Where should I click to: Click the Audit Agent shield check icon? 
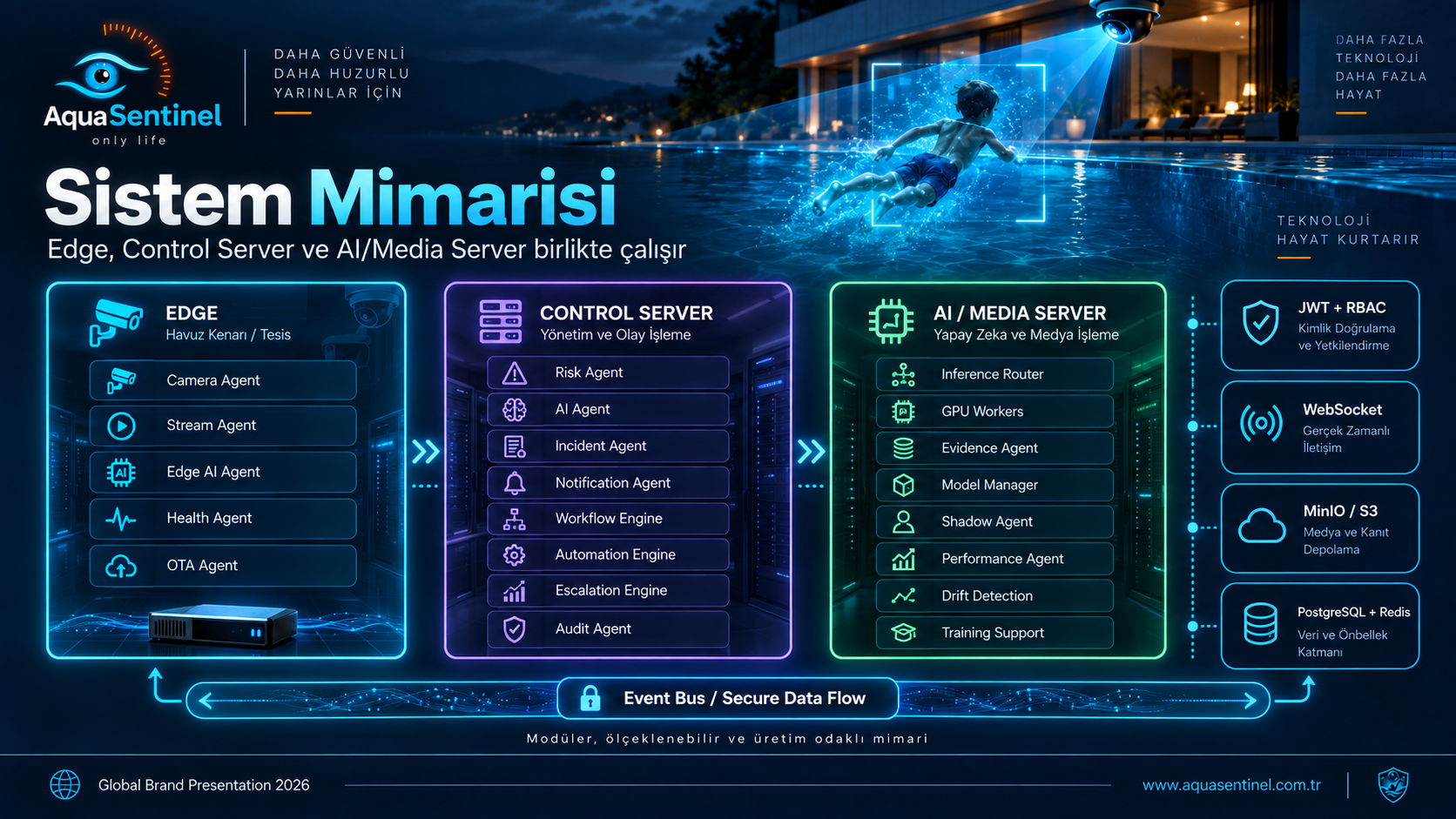[x=515, y=629]
